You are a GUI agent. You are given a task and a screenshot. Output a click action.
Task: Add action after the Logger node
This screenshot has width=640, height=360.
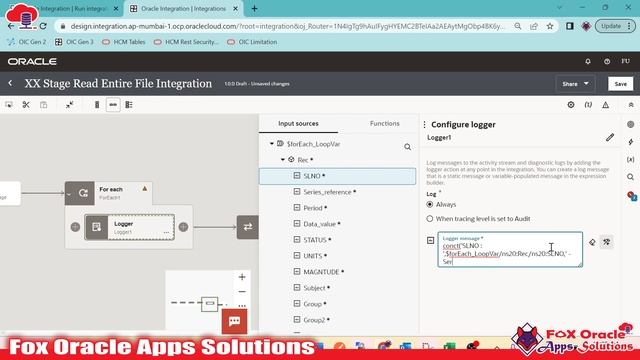(183, 227)
